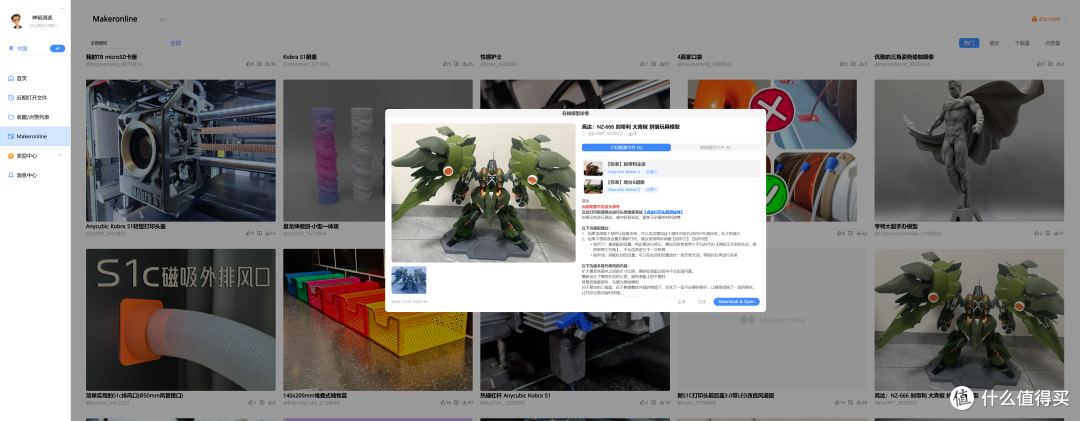Like the bigovereasy microSD card holder model
The image size is (1080, 421).
[248, 64]
